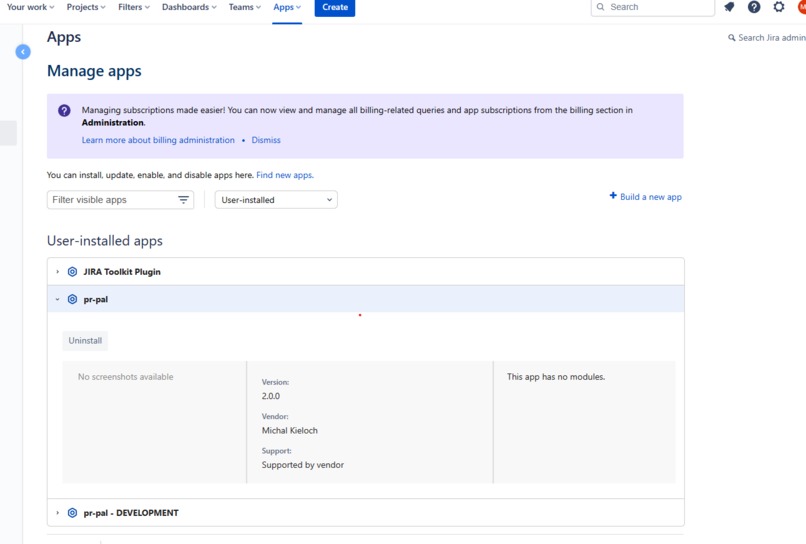The height and width of the screenshot is (544, 806).
Task: Click the pr-pal - DEVELOPMENT app icon
Action: pyautogui.click(x=72, y=513)
